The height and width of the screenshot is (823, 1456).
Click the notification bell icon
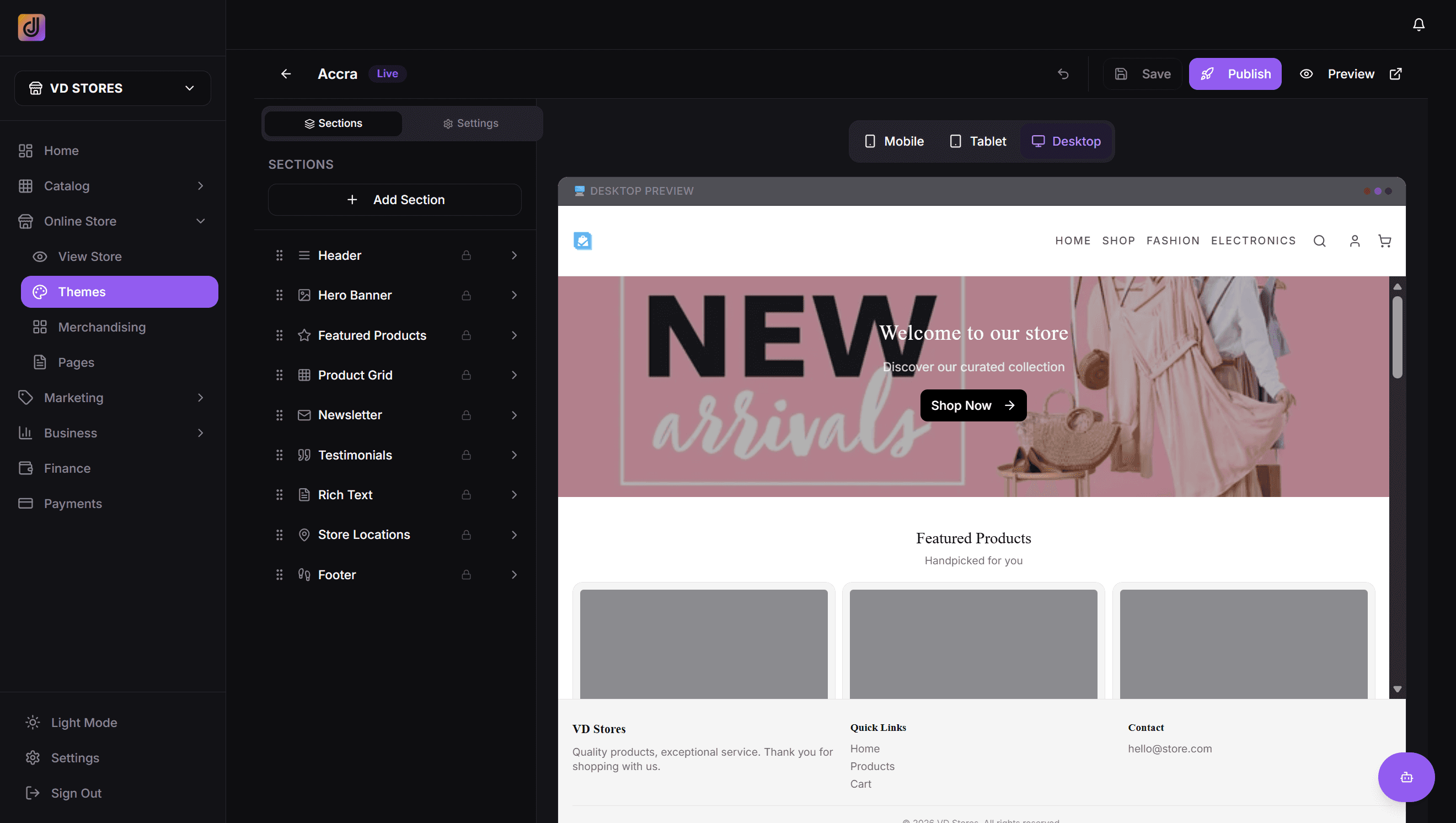[x=1418, y=24]
